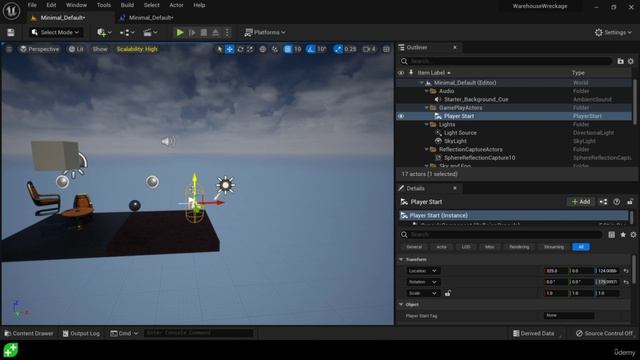Collapse the Audio folder in Outliner
The width and height of the screenshot is (640, 360).
pyautogui.click(x=427, y=91)
